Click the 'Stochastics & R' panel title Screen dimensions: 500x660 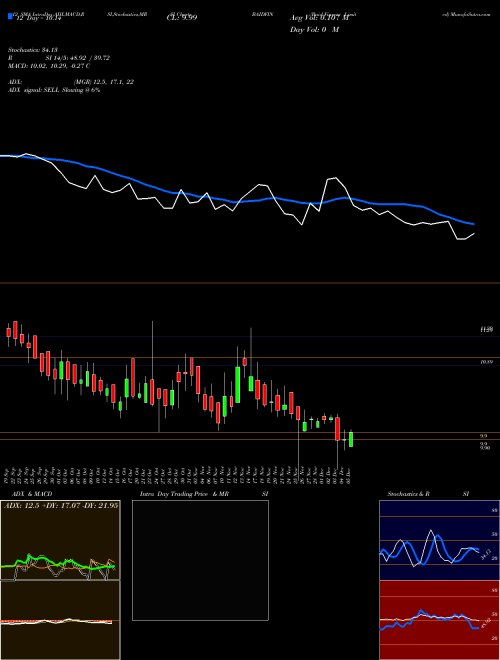point(408,494)
